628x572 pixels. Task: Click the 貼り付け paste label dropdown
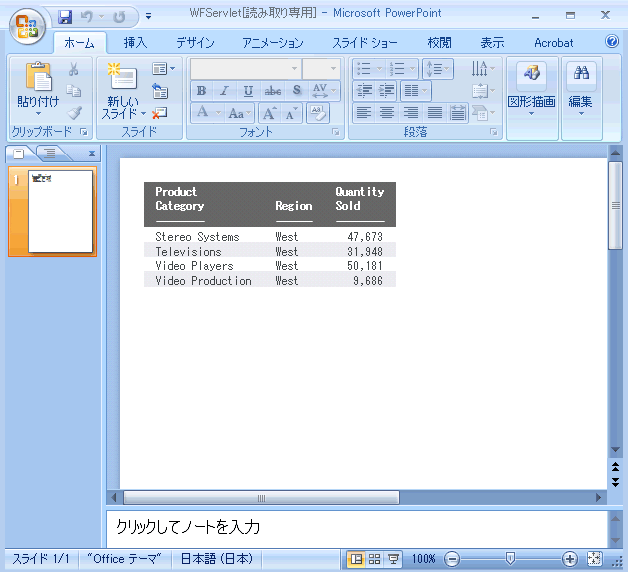pyautogui.click(x=38, y=105)
